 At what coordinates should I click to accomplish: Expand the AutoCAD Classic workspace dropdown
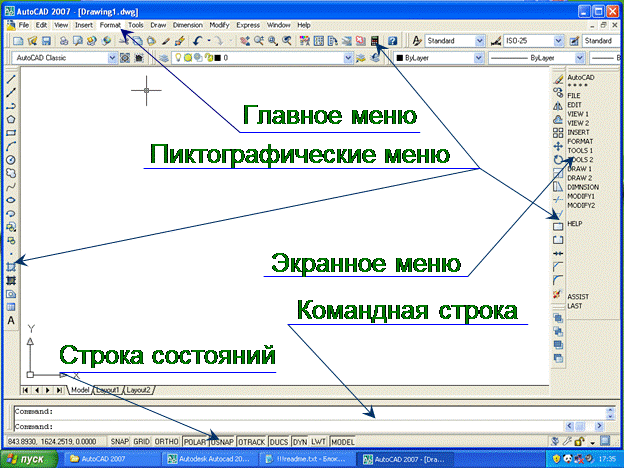(112, 58)
